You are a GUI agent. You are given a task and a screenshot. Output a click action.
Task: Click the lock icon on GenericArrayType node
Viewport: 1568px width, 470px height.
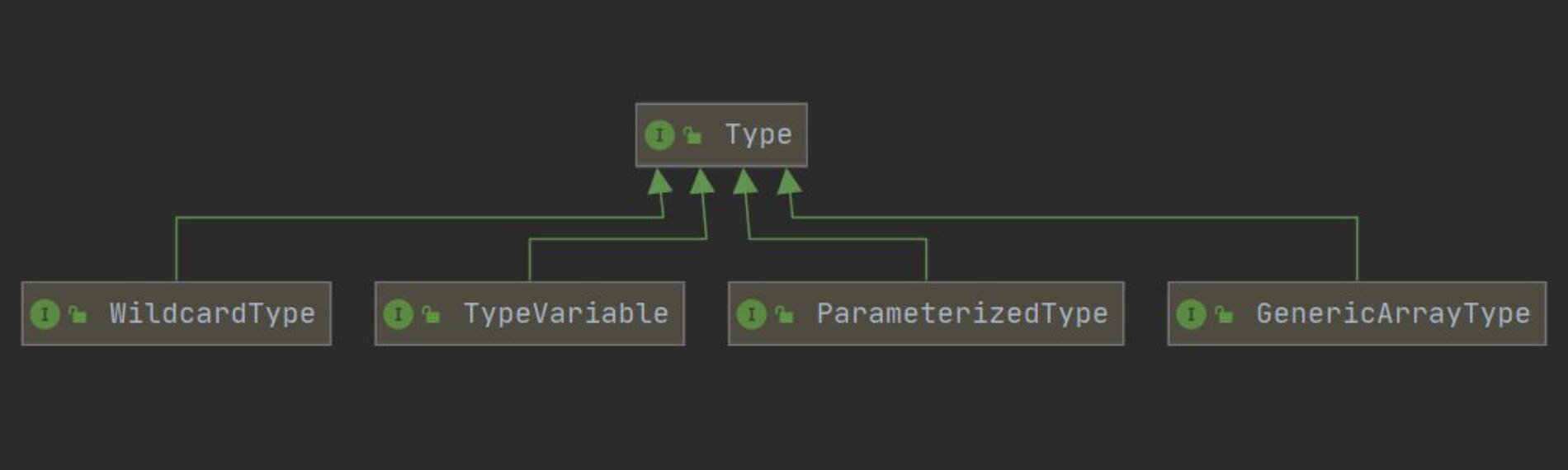pyautogui.click(x=1224, y=314)
